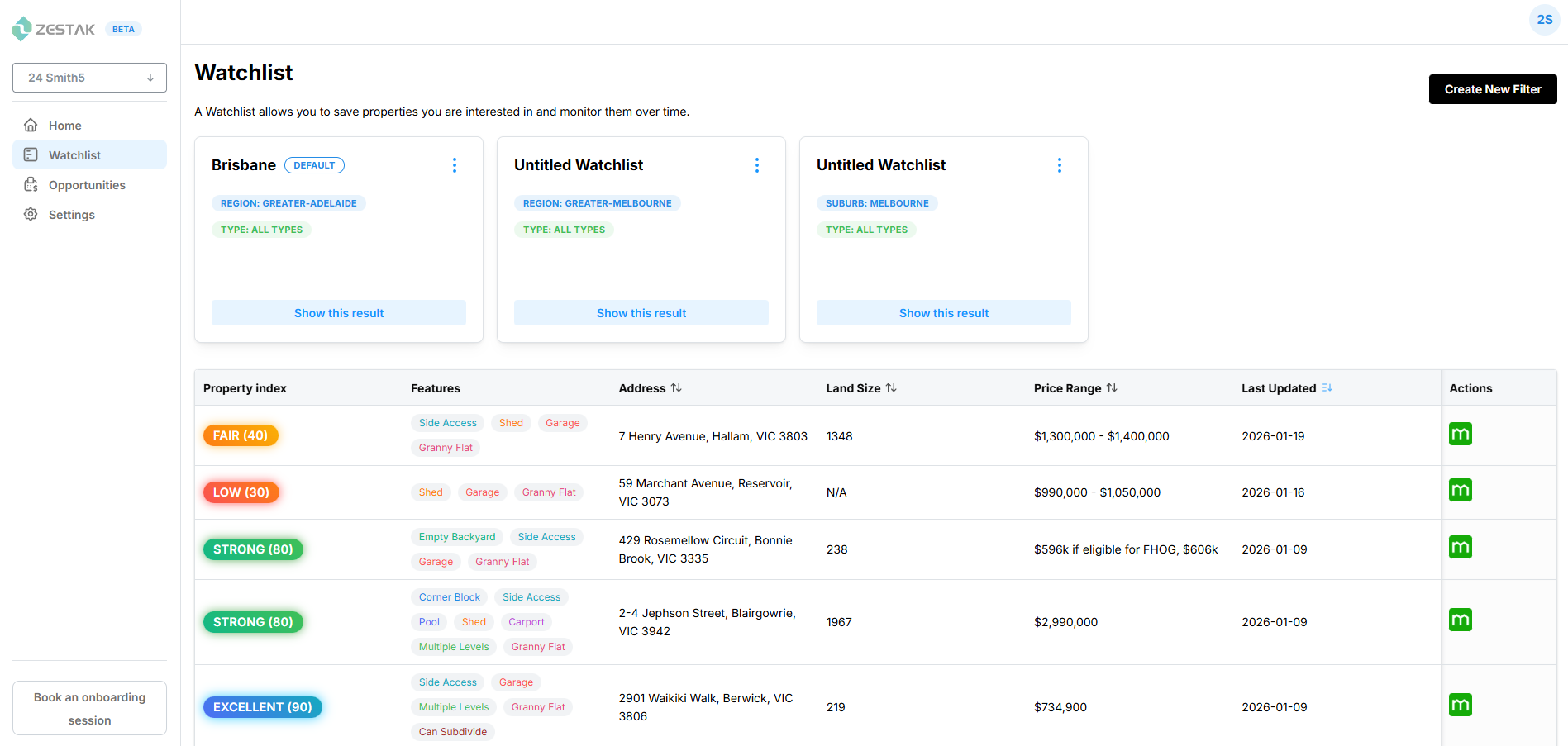
Task: Click green action icon for 7 Henry Avenue
Action: [1460, 435]
